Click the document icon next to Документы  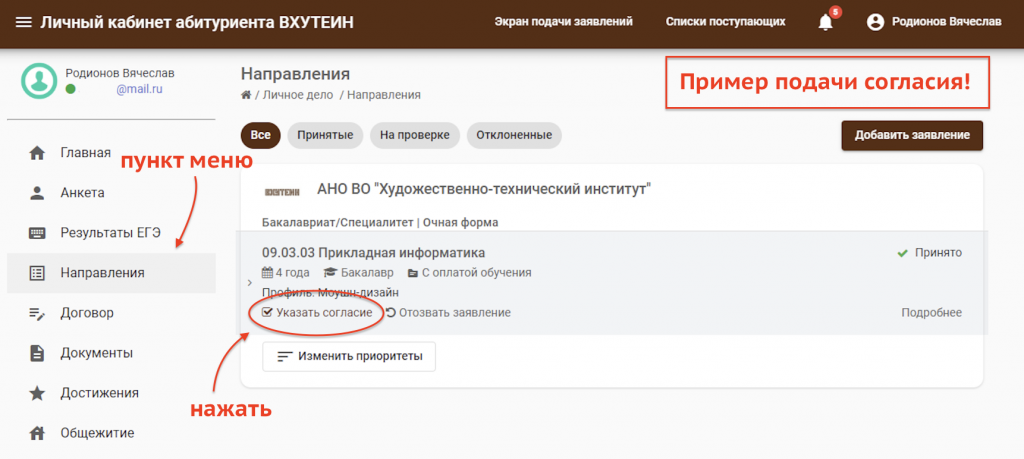[x=38, y=353]
